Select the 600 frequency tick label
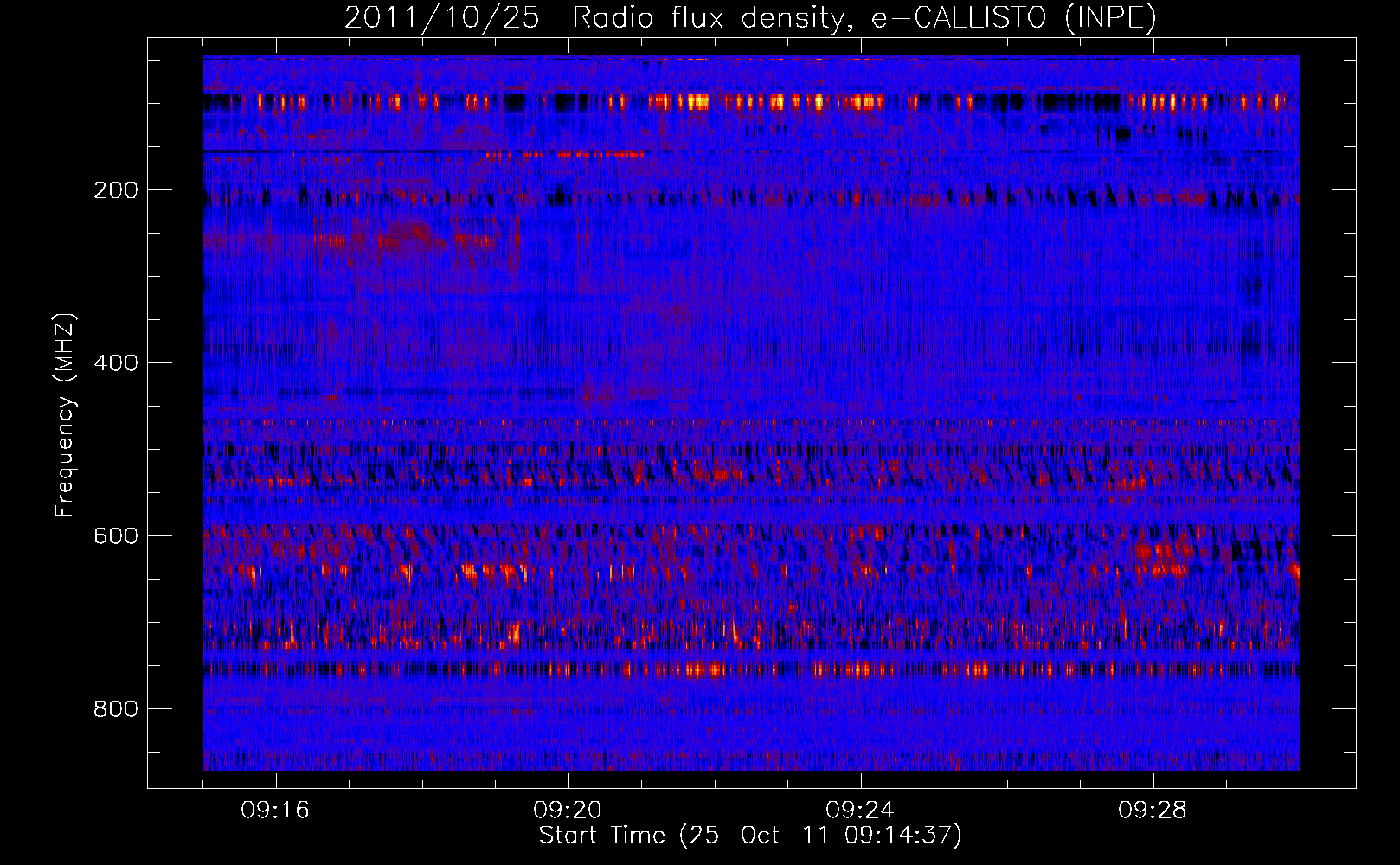Viewport: 1400px width, 865px height. click(115, 536)
